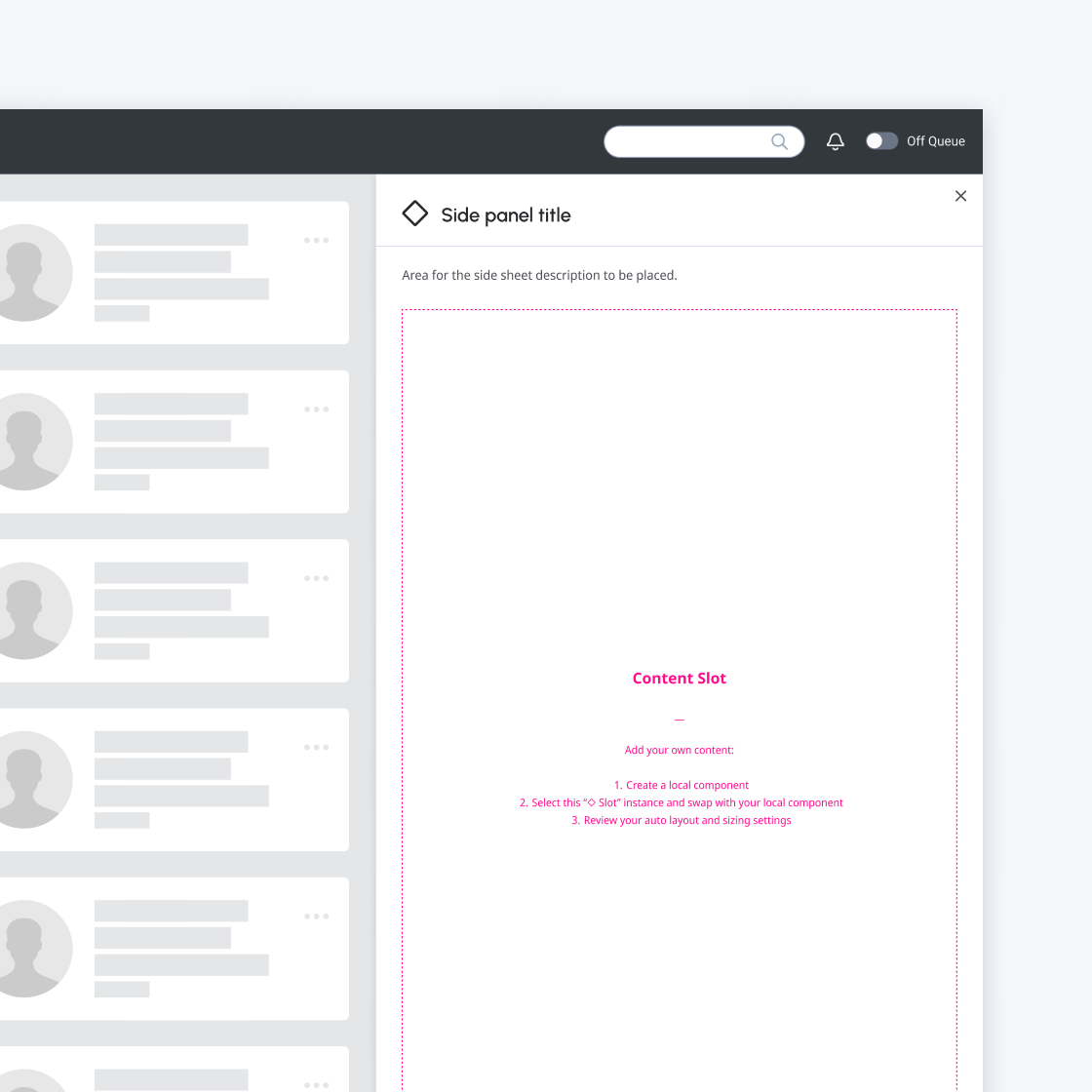Close the side panel with the X
The image size is (1092, 1092).
tap(960, 196)
